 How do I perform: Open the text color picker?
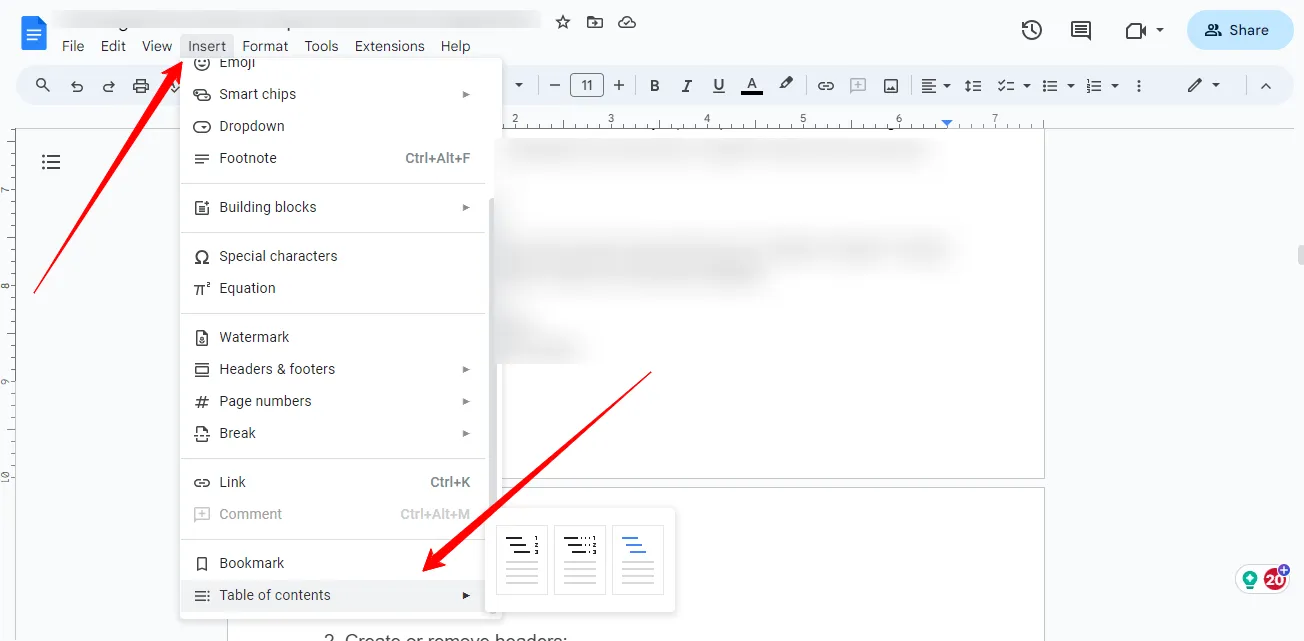[751, 85]
